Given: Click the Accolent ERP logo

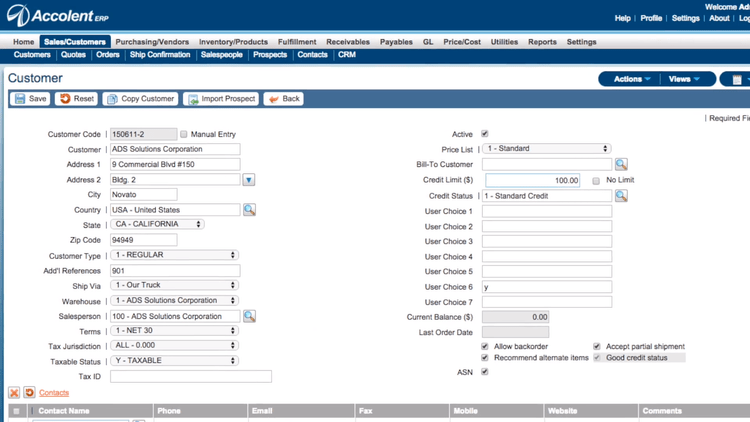Looking at the screenshot, I should pos(57,16).
